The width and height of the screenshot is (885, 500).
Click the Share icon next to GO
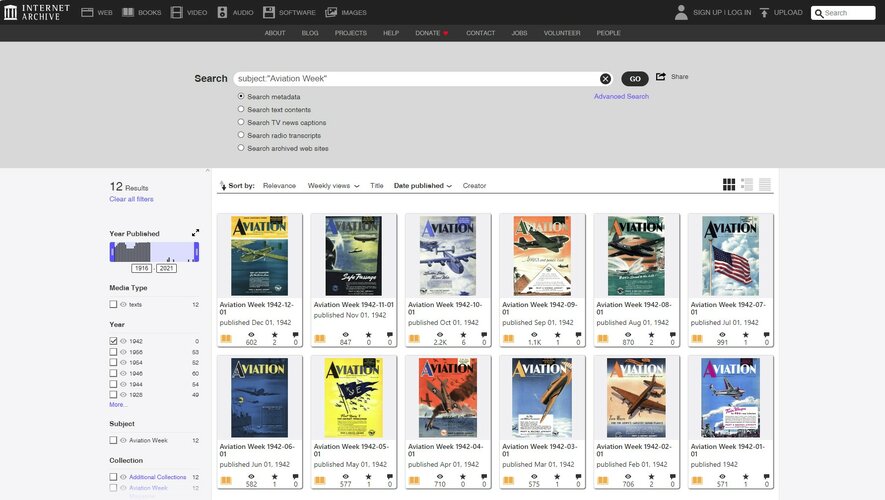(x=660, y=76)
